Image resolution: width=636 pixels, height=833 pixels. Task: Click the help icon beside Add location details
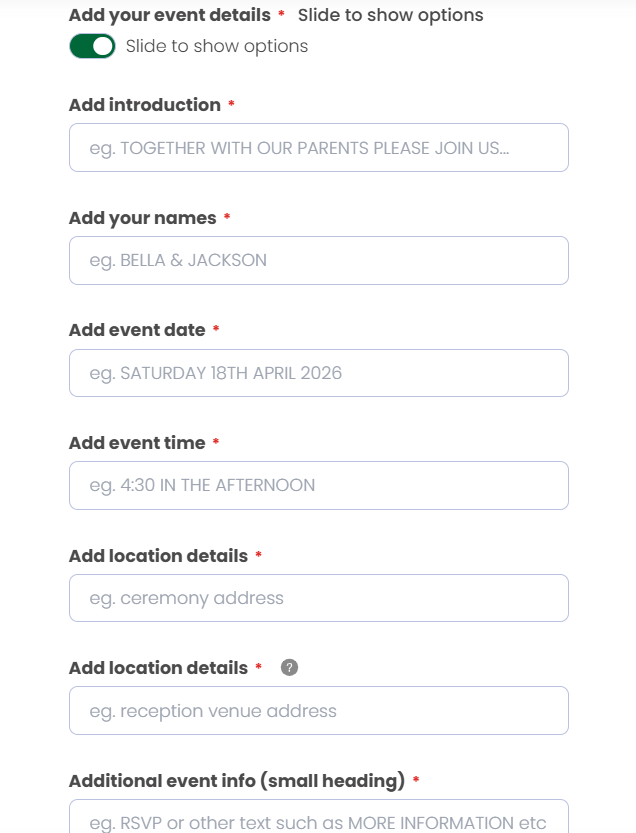[x=290, y=668]
